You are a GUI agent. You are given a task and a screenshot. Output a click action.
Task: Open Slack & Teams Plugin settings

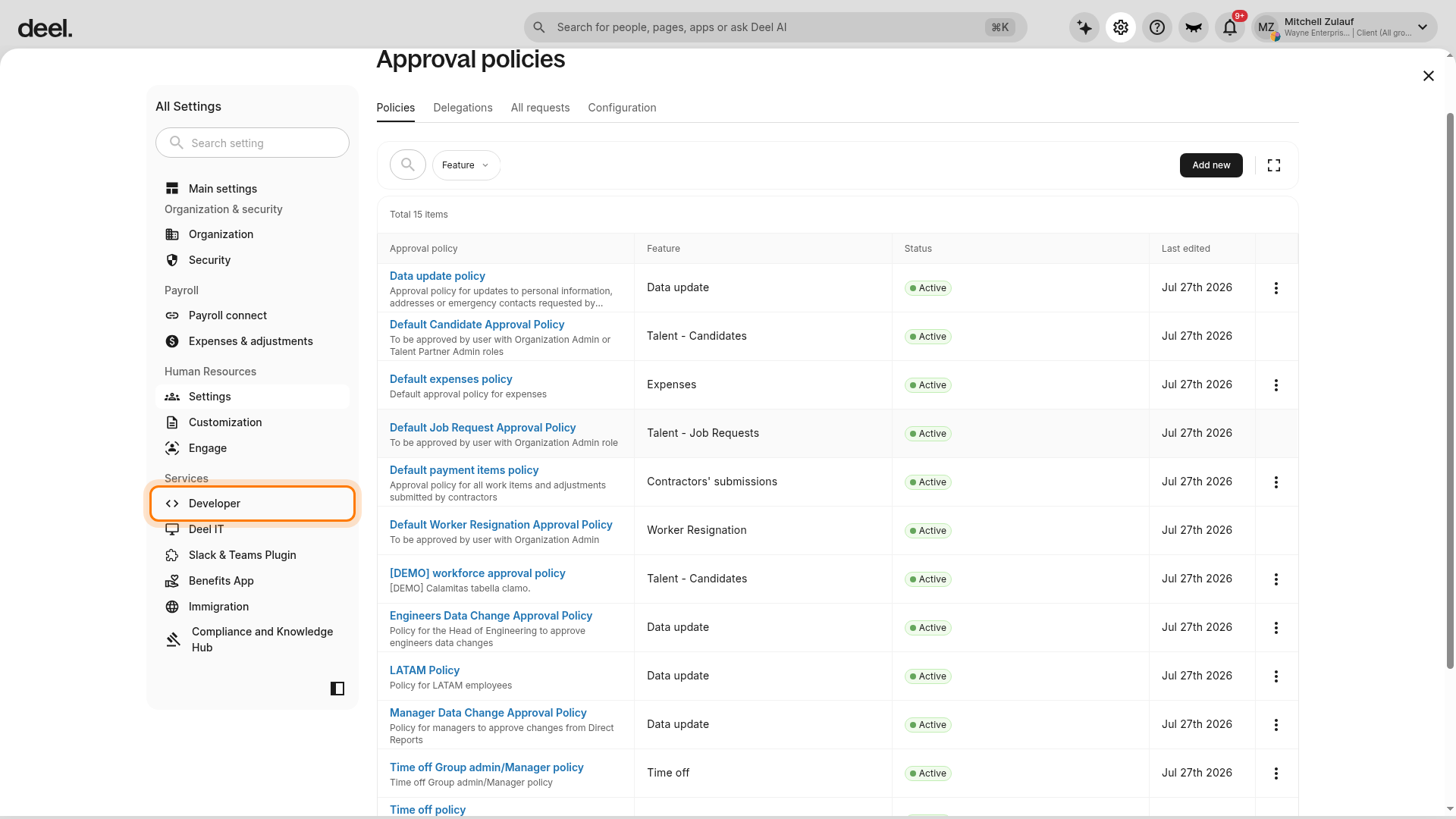253,555
